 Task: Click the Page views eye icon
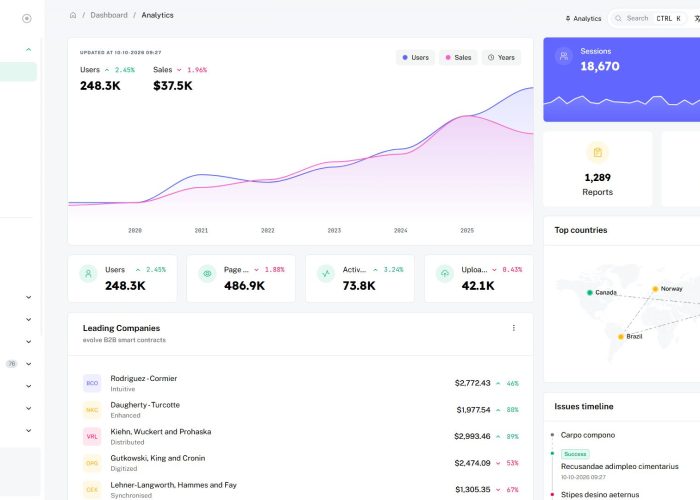207,273
